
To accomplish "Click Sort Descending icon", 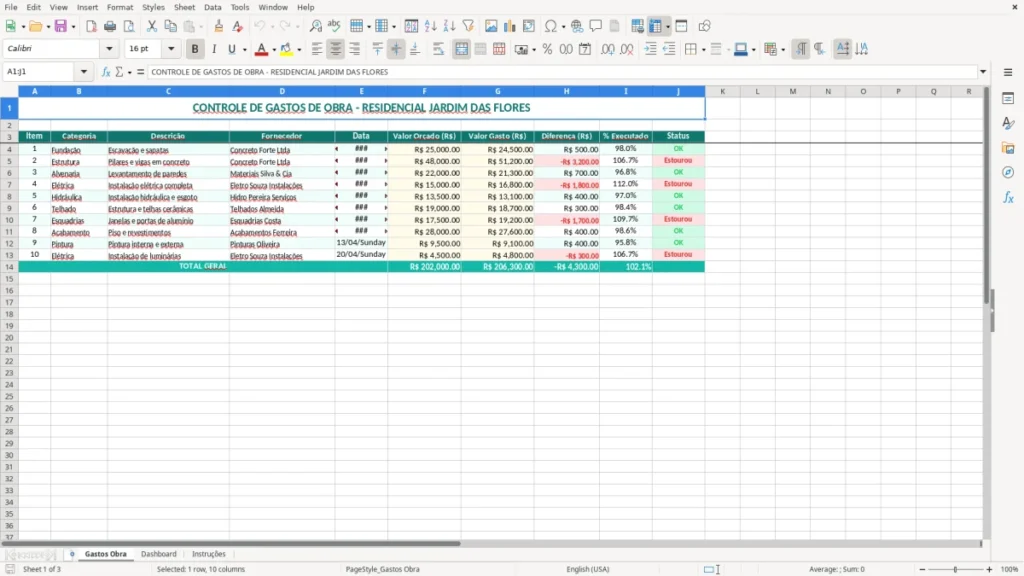I will 449,26.
